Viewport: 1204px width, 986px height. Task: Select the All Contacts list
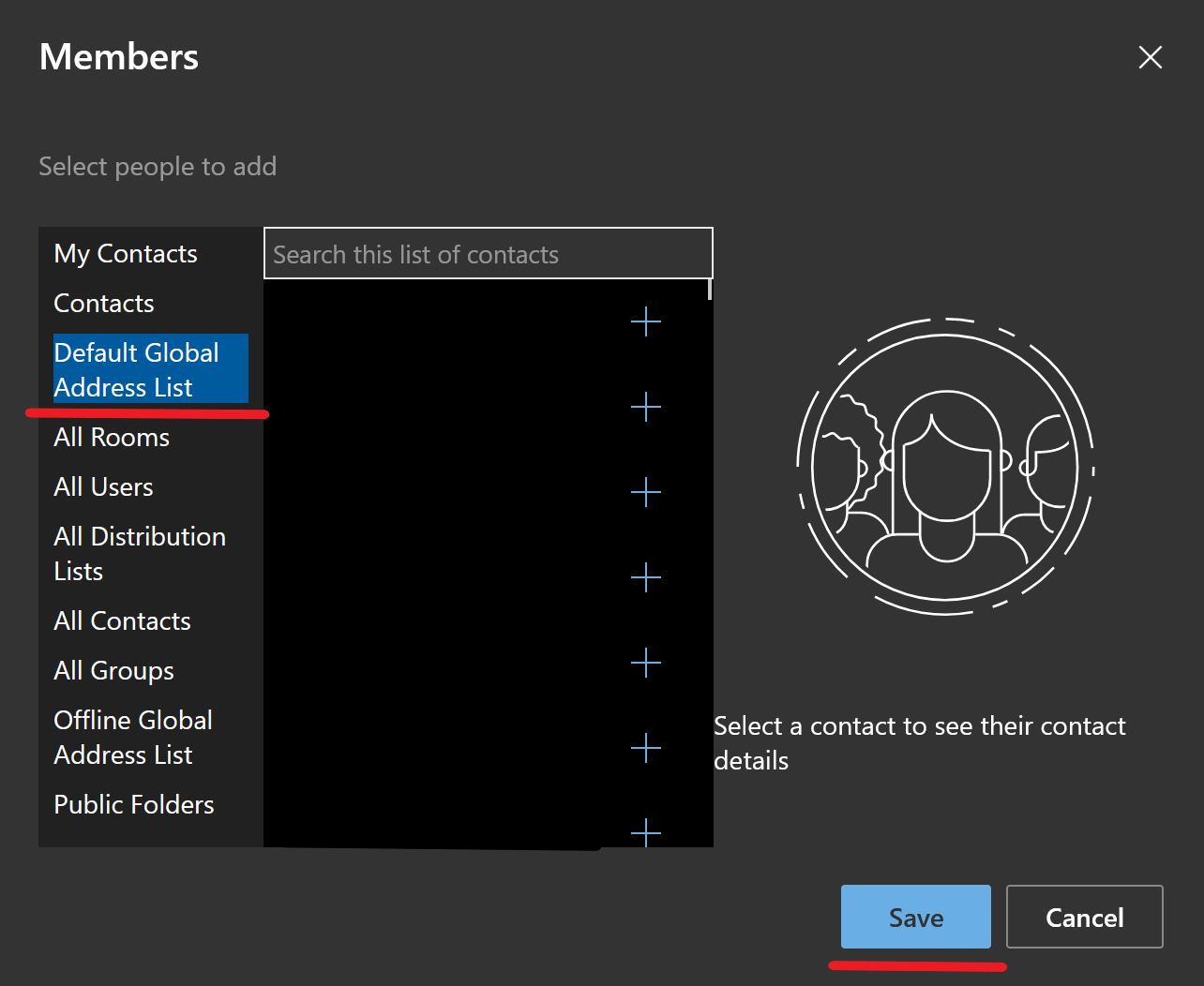click(x=122, y=621)
